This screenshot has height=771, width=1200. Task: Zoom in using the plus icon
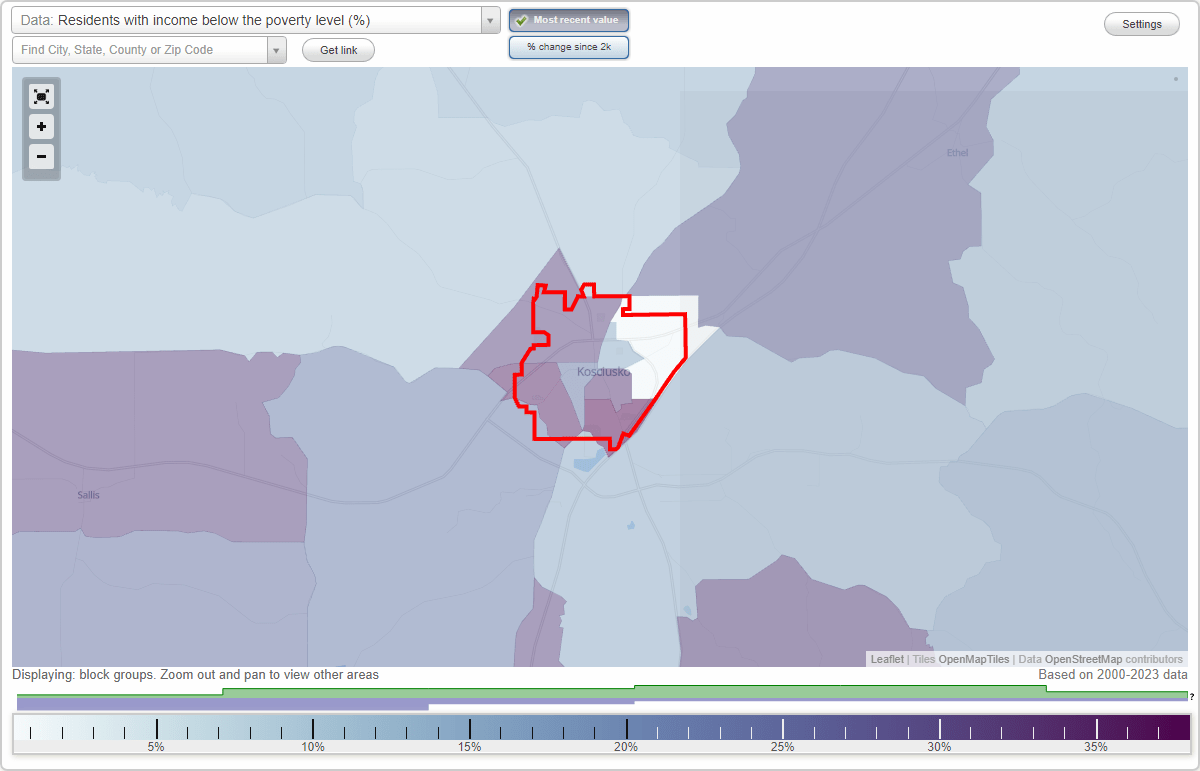[41, 127]
